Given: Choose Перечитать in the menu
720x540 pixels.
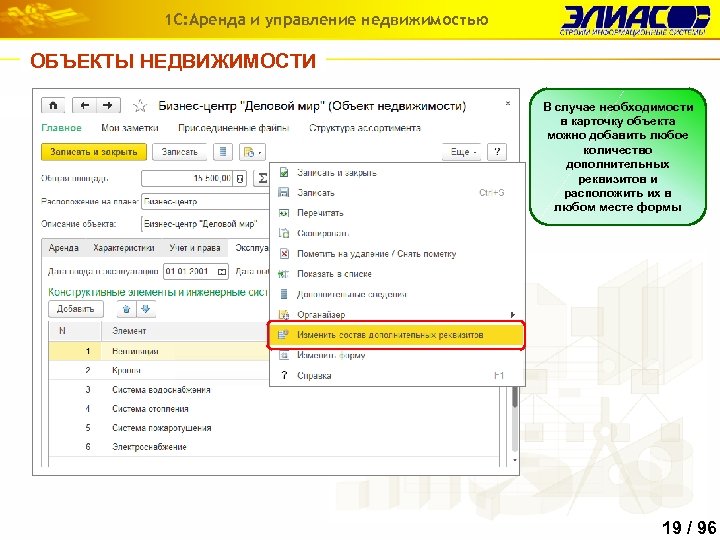Looking at the screenshot, I should [397, 213].
